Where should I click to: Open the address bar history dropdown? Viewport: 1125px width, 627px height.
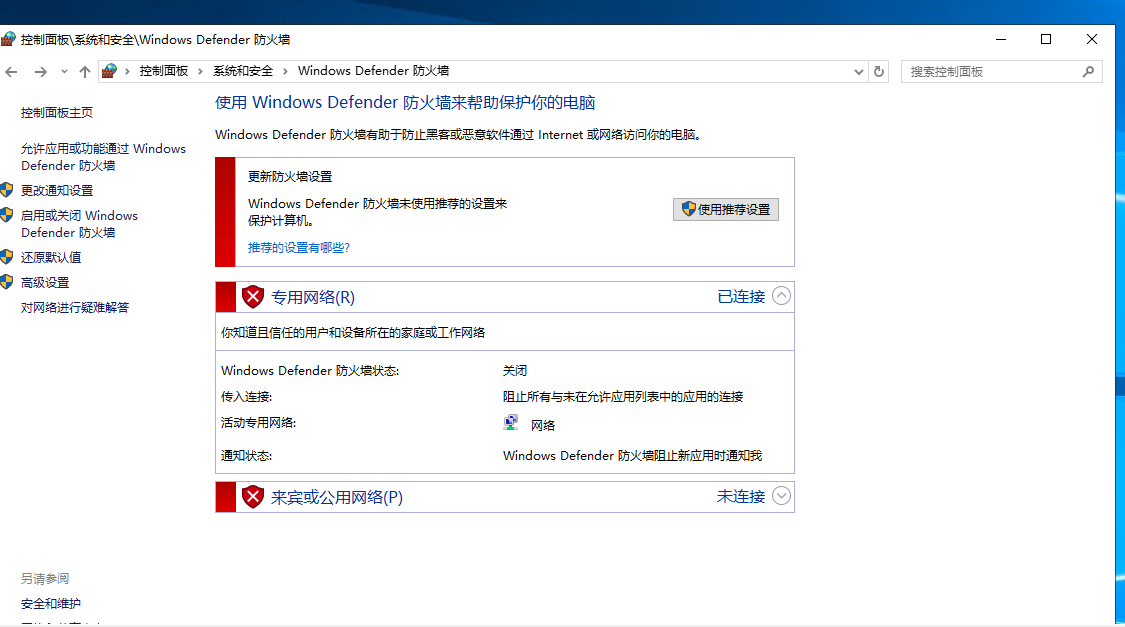click(x=859, y=72)
